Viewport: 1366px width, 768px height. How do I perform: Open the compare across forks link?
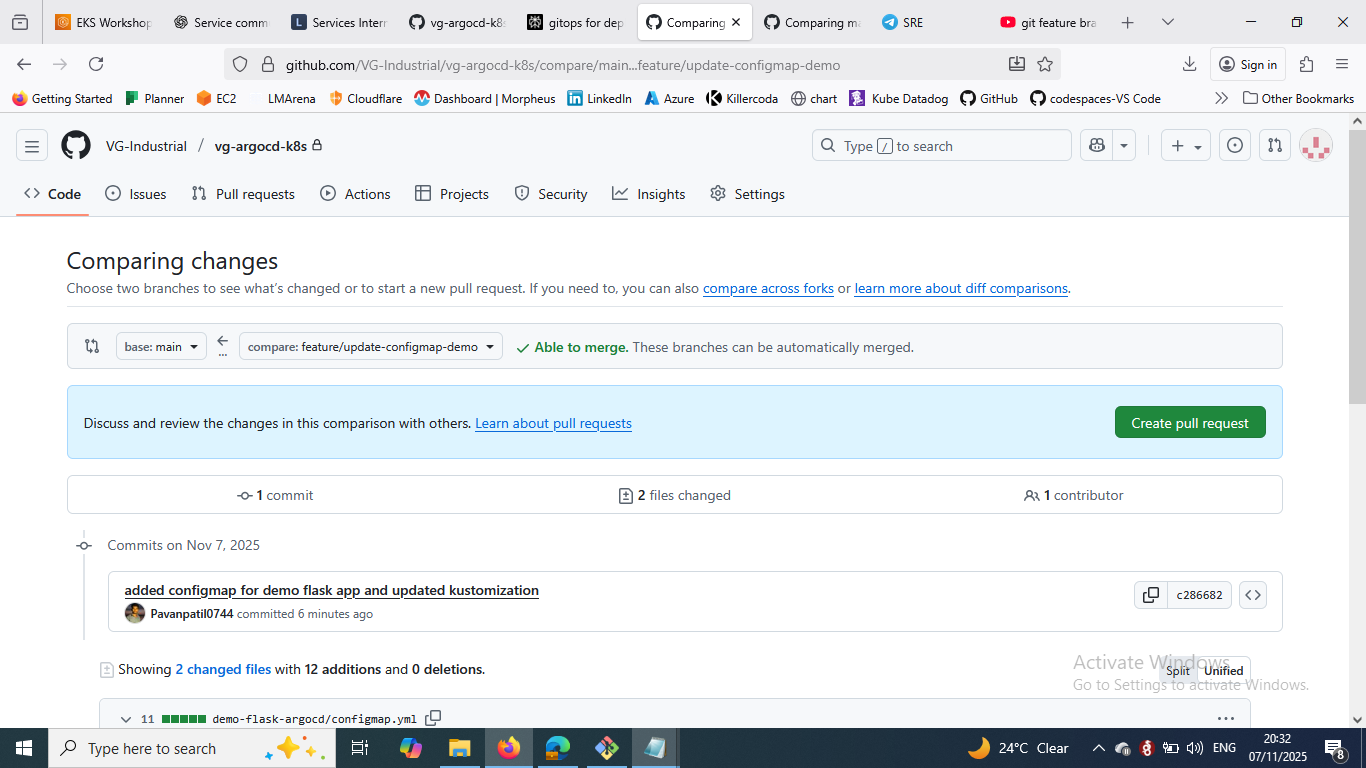coord(768,288)
